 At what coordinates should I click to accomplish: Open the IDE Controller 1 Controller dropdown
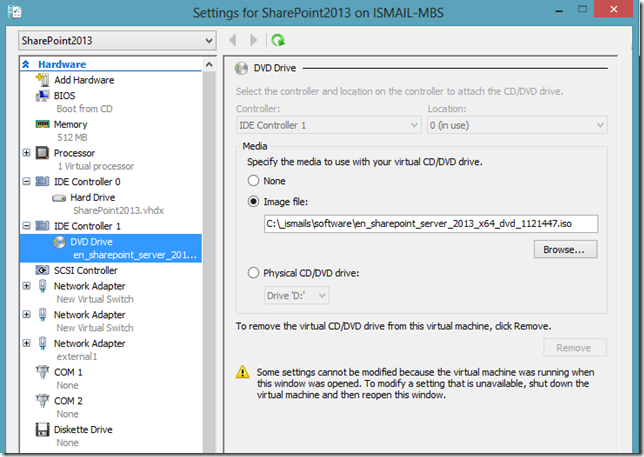329,125
